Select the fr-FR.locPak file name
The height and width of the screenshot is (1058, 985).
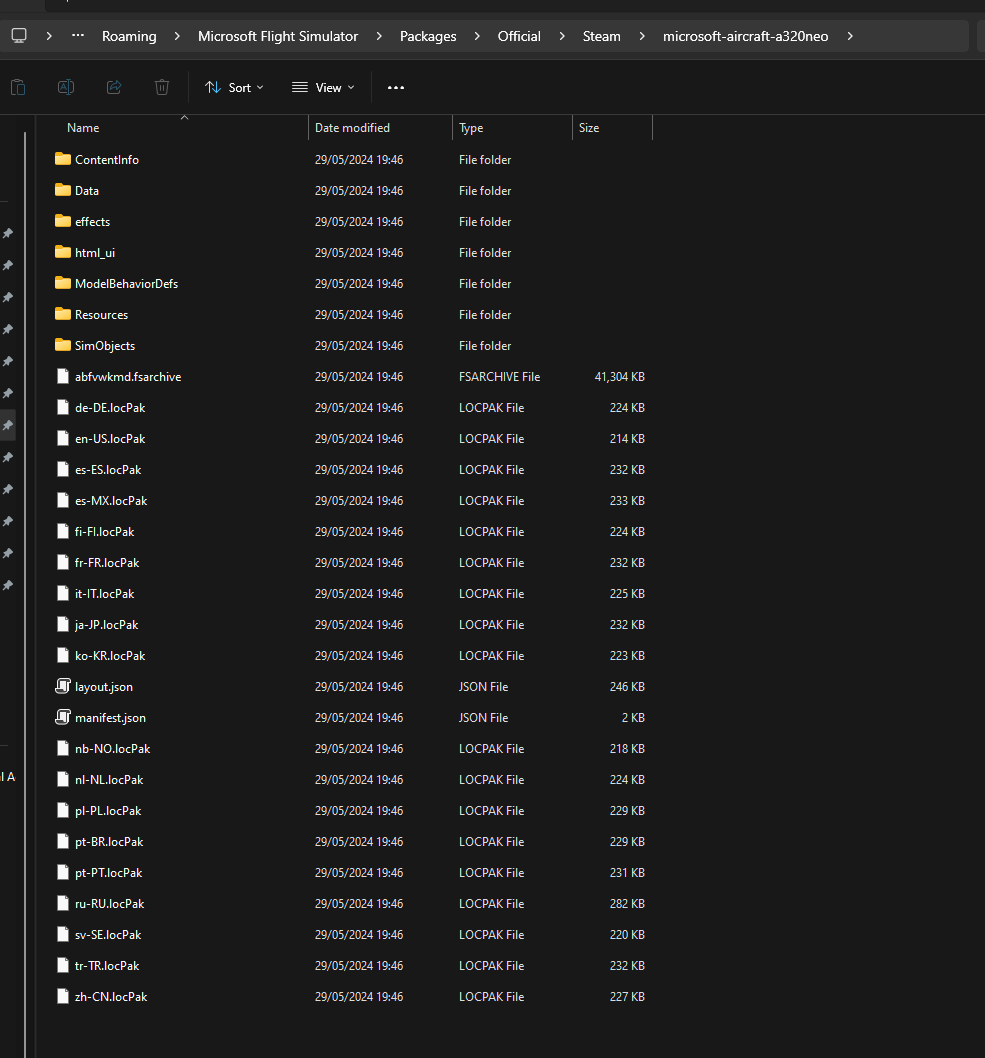tap(107, 563)
